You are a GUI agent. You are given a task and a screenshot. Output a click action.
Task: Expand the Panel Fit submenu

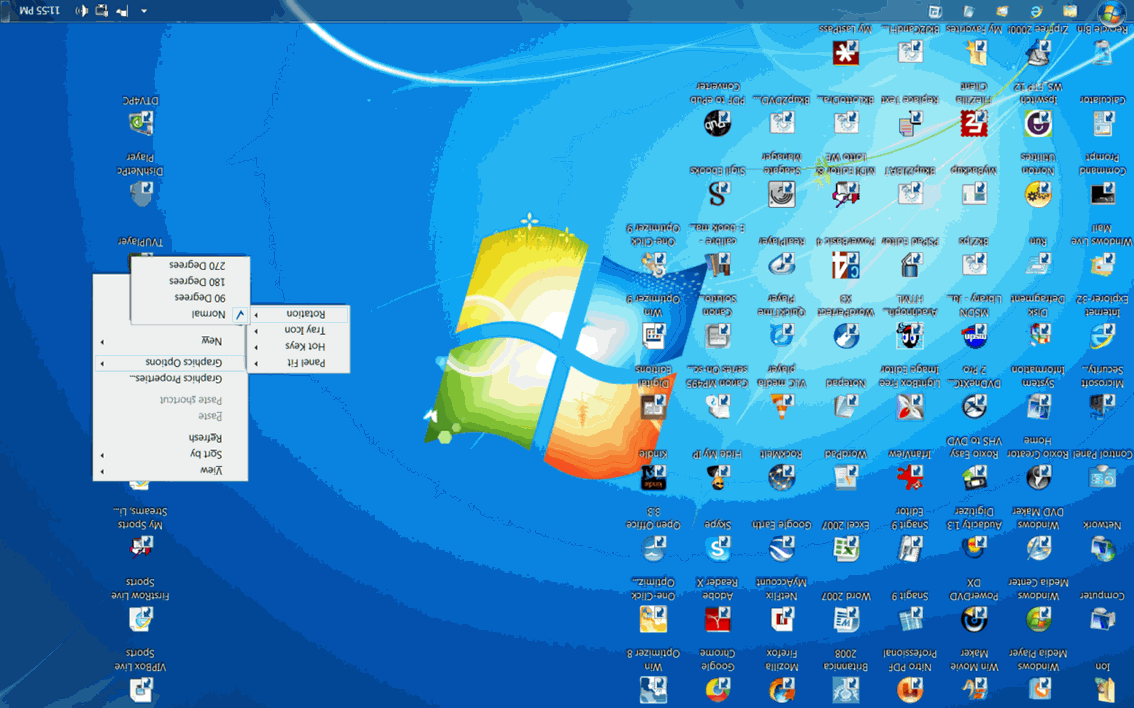(x=299, y=362)
